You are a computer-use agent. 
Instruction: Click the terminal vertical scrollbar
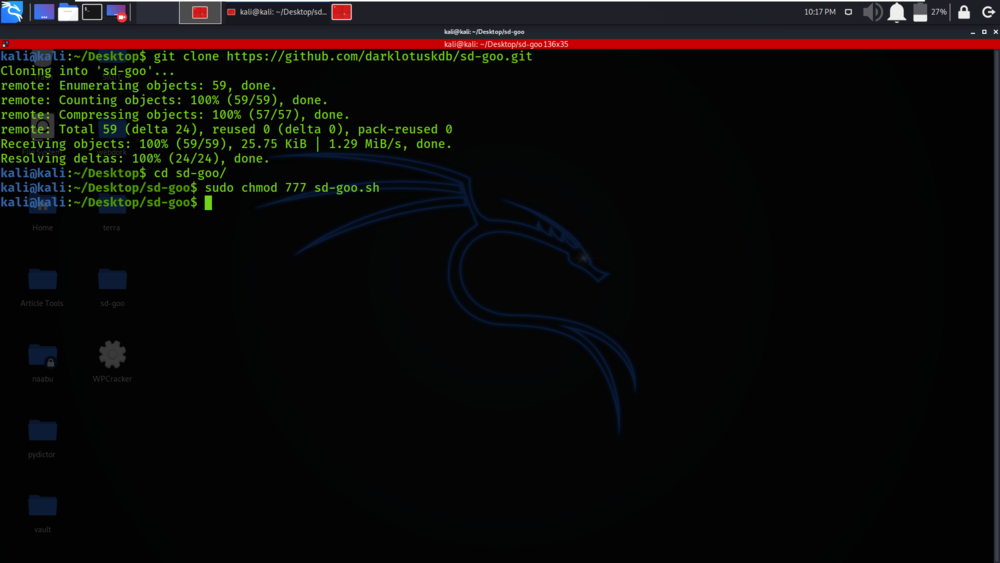[996, 305]
